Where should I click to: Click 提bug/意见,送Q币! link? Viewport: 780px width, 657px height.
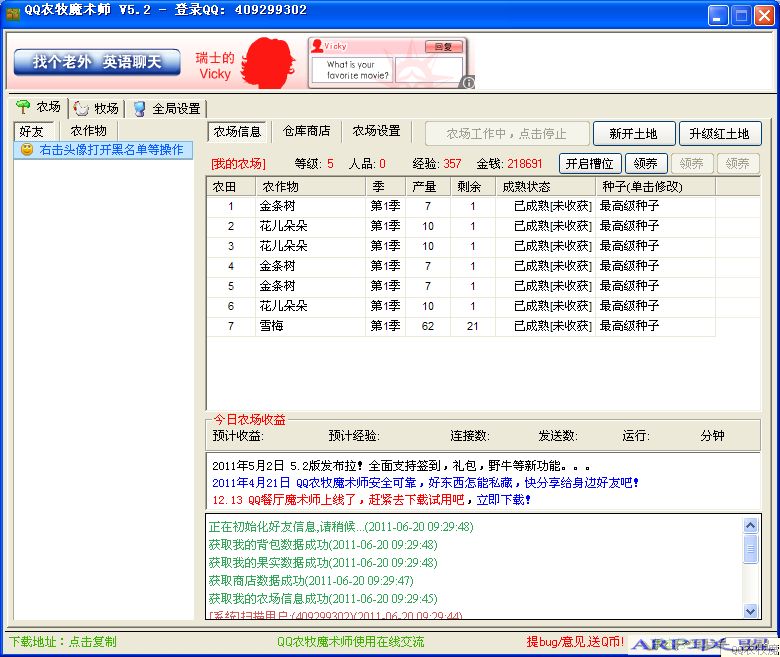pyautogui.click(x=575, y=642)
